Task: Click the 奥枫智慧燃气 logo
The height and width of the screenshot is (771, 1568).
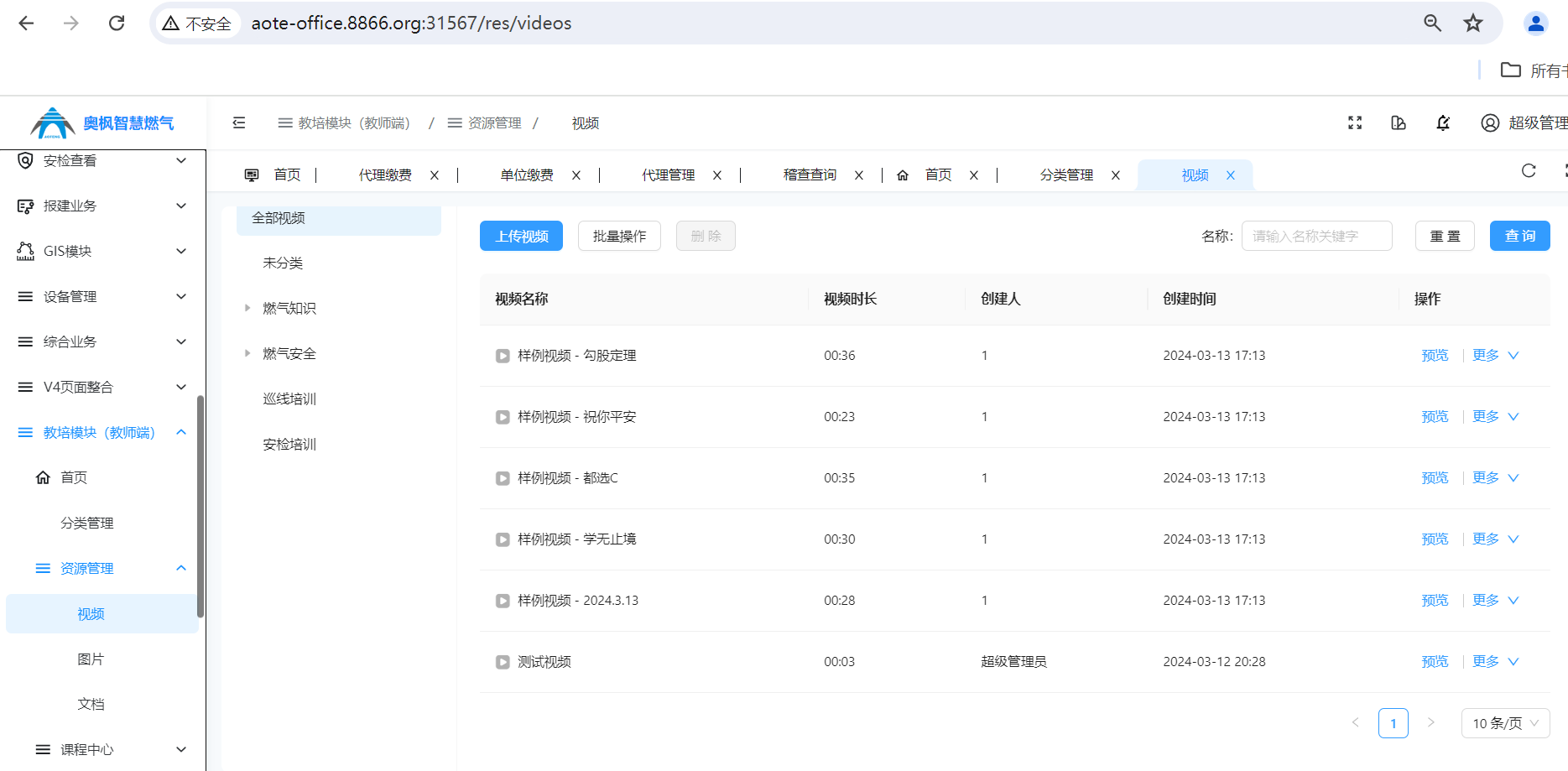Action: 102,123
